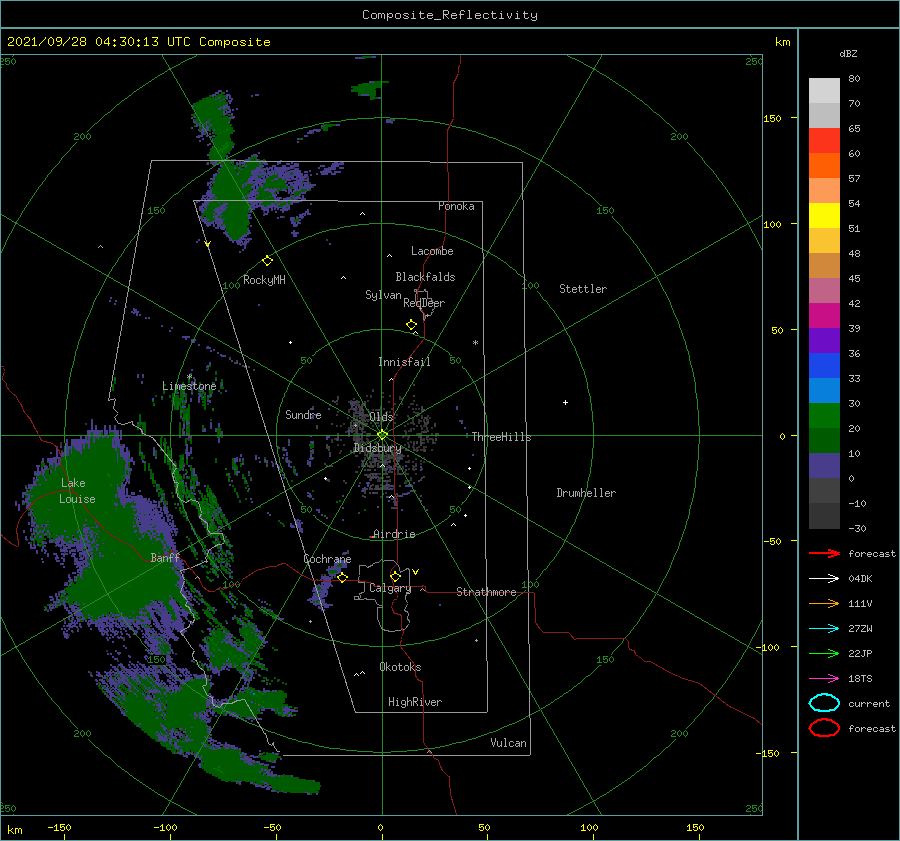This screenshot has height=841, width=900.
Task: Click the RockyMH label
Action: [x=264, y=280]
